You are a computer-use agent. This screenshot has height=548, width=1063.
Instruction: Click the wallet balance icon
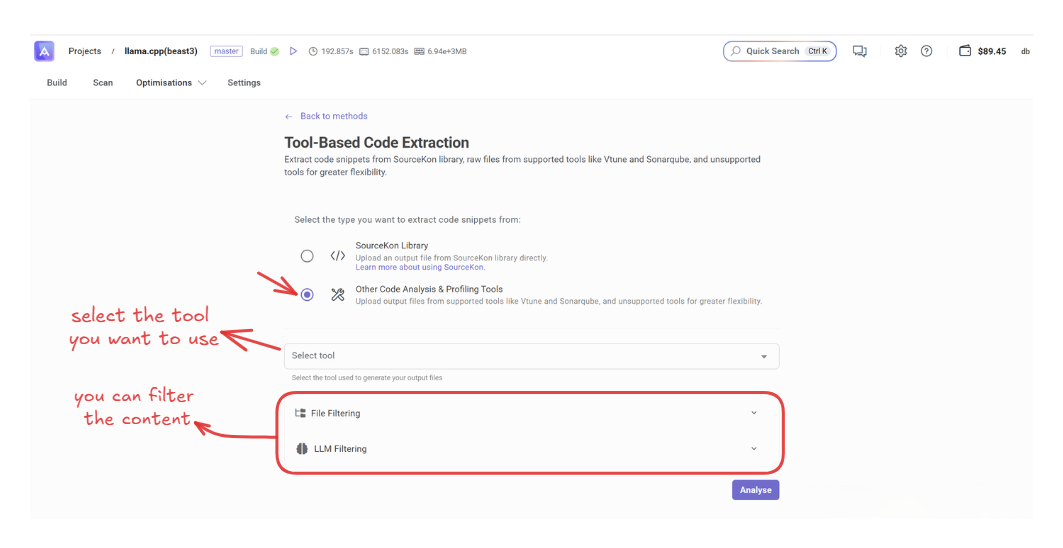pos(965,51)
